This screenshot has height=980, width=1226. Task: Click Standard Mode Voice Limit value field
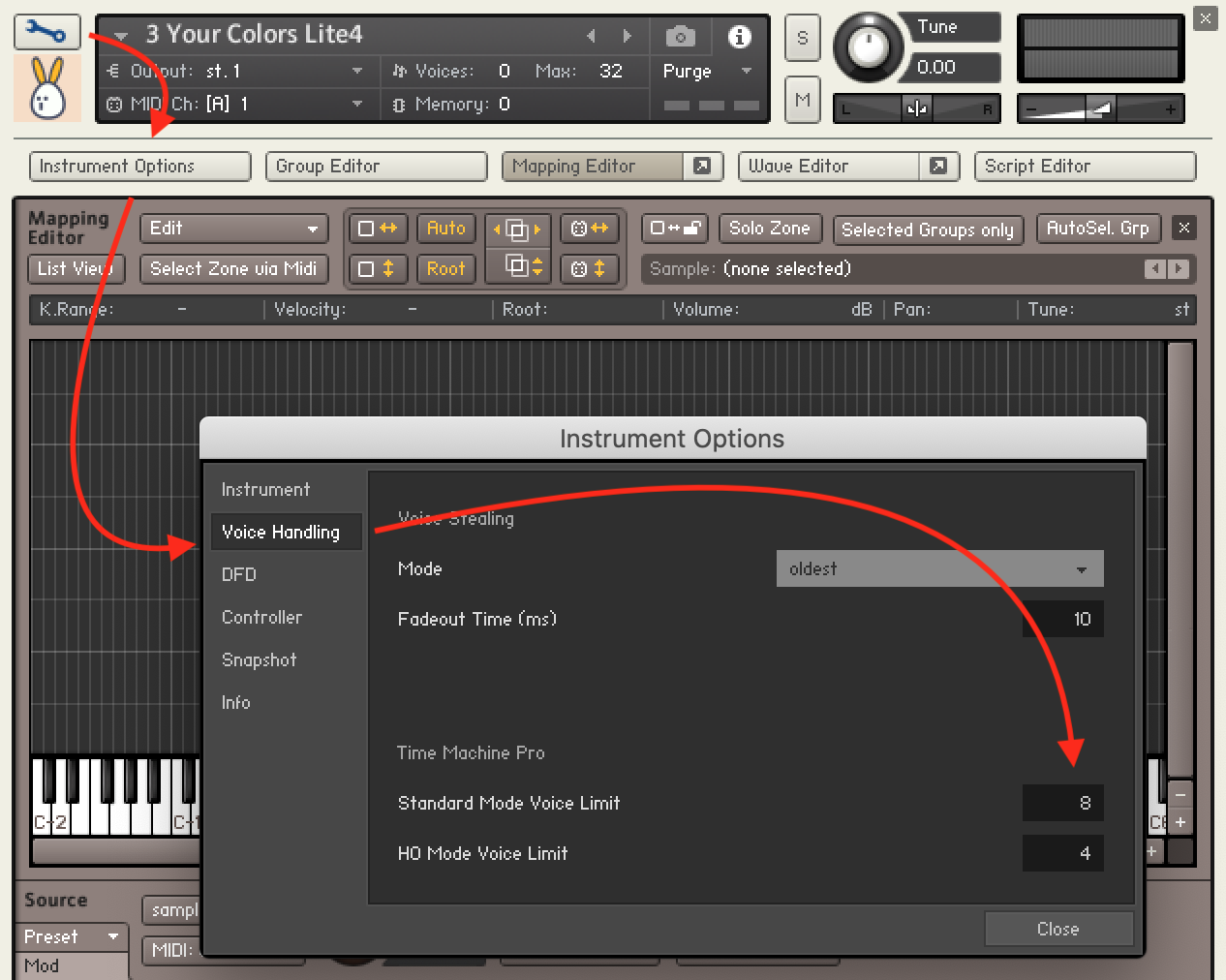(1063, 804)
